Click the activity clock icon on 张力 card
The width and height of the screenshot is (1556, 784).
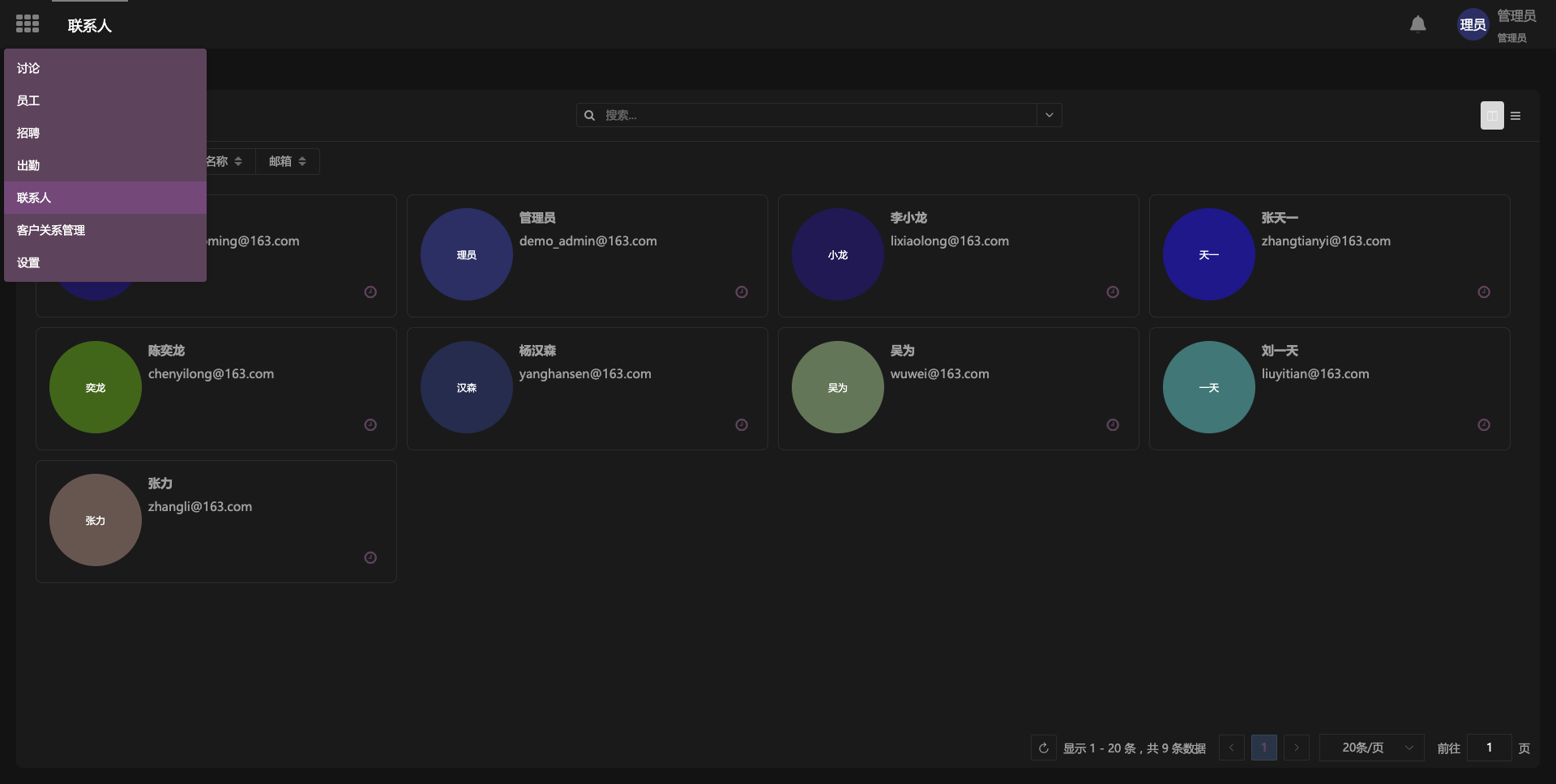point(370,558)
